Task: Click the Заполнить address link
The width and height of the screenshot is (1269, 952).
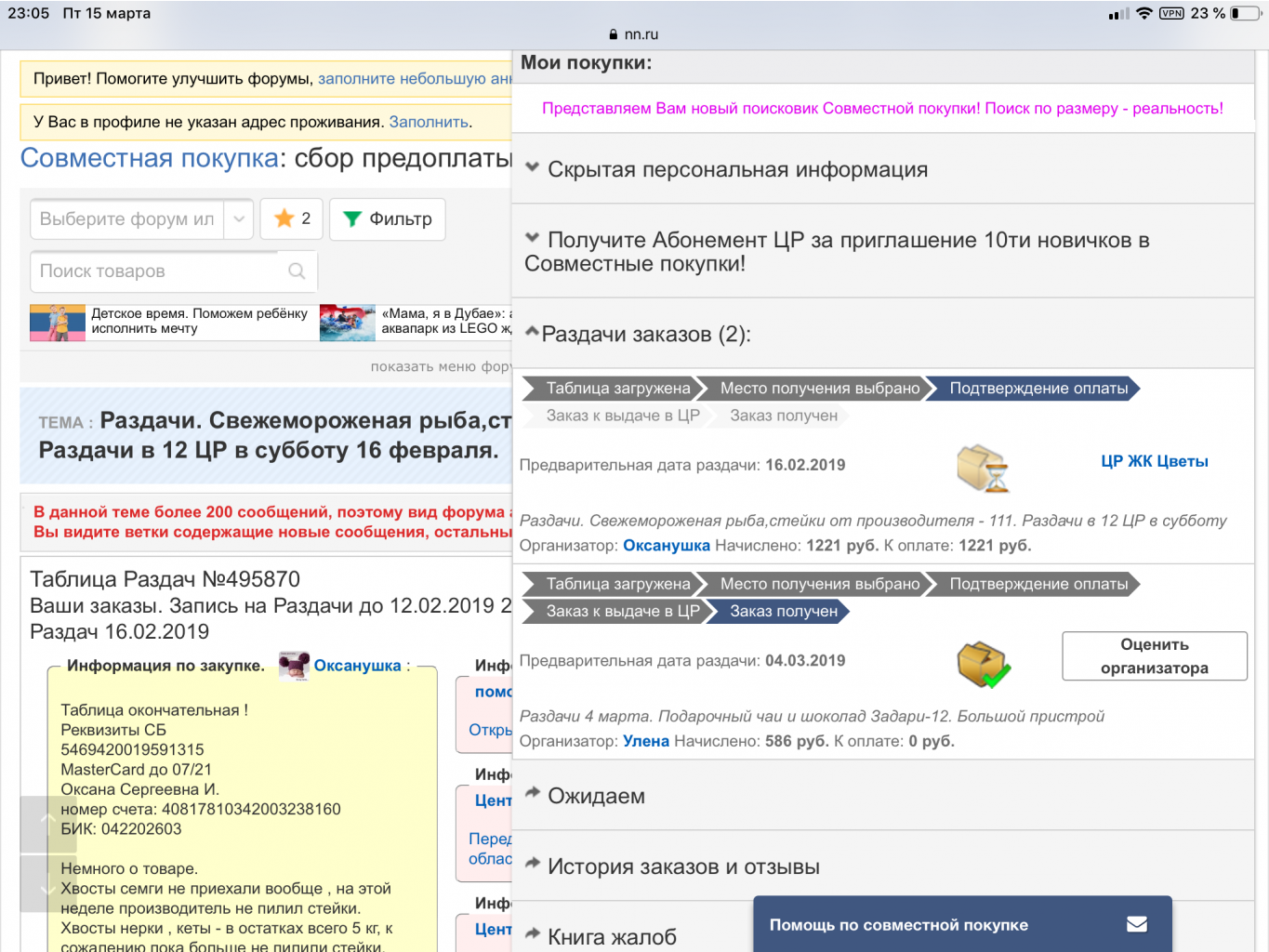Action: pos(429,122)
